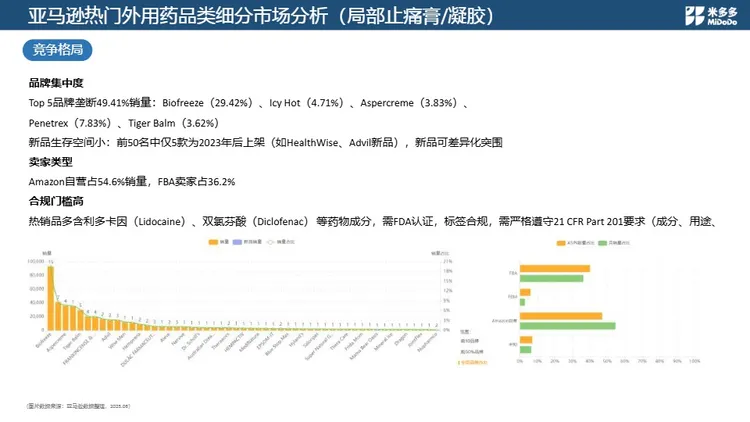Click the Biofreeze x-axis label

[44, 340]
